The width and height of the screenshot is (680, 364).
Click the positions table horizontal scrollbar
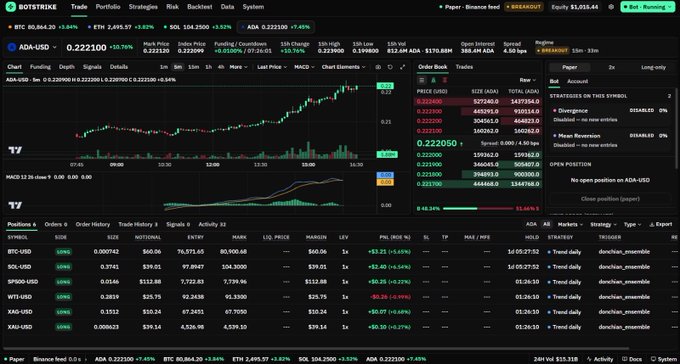[x=316, y=348]
